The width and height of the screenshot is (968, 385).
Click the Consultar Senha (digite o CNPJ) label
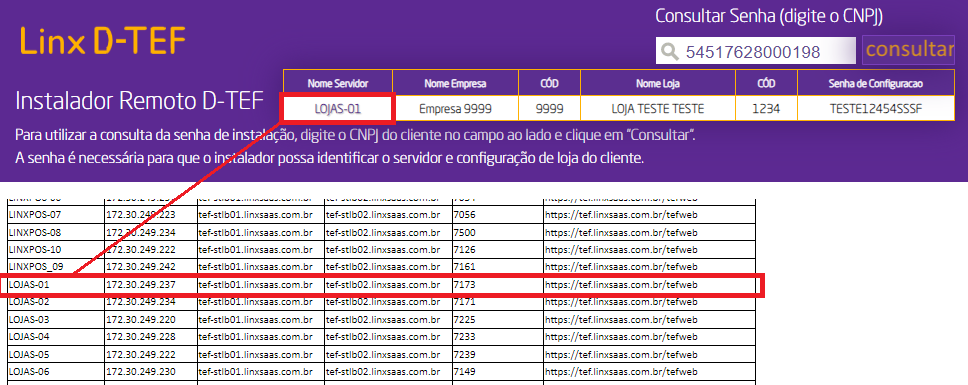pyautogui.click(x=769, y=17)
